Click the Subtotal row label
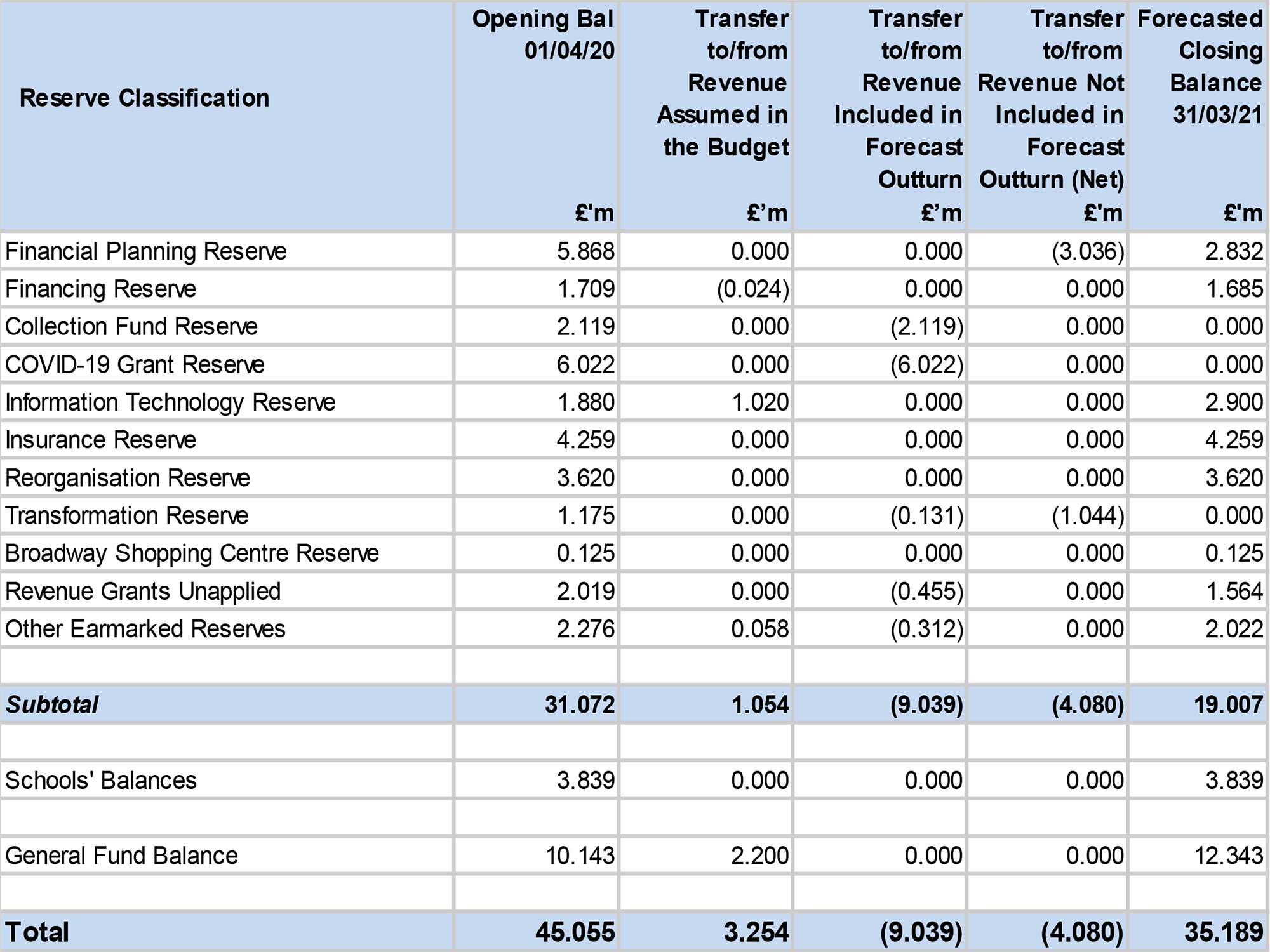Image resolution: width=1270 pixels, height=952 pixels. point(52,704)
